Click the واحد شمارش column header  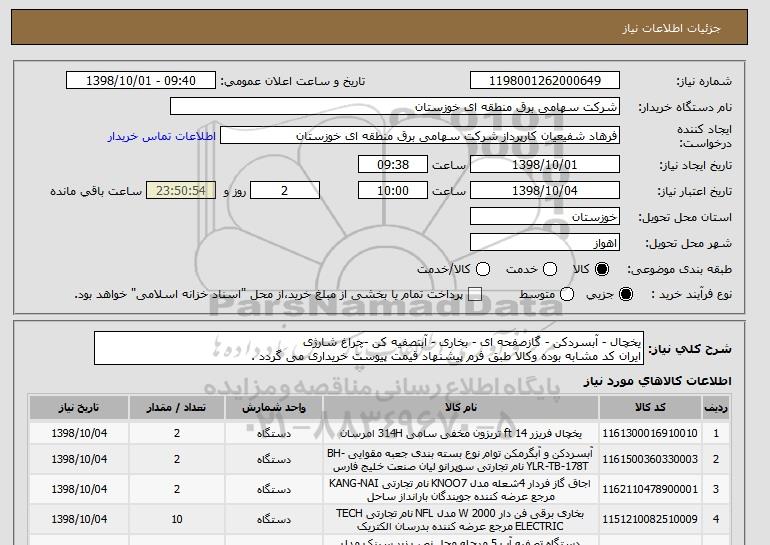(x=274, y=408)
